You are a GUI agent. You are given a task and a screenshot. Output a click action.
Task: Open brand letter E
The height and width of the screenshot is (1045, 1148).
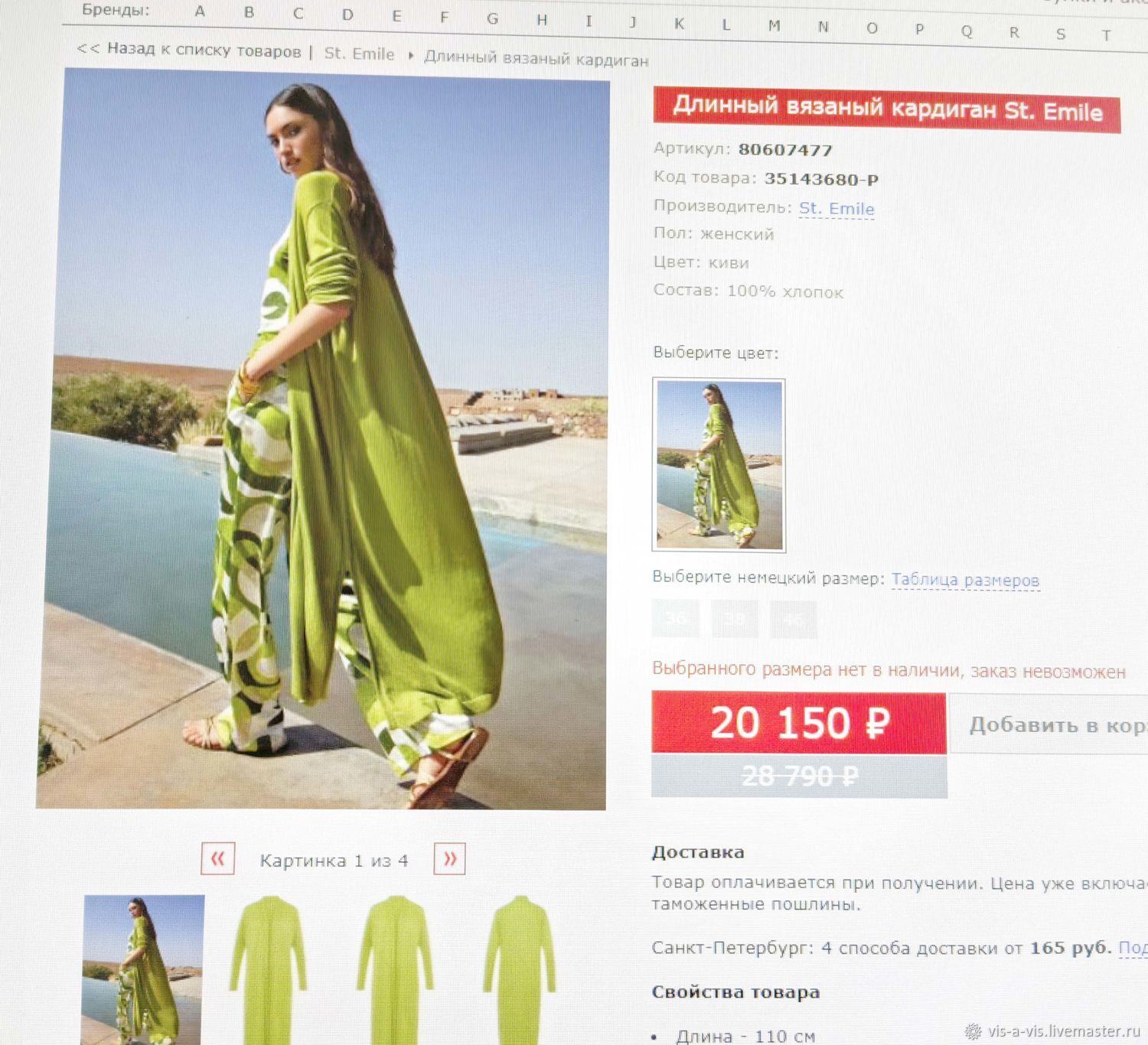point(396,16)
